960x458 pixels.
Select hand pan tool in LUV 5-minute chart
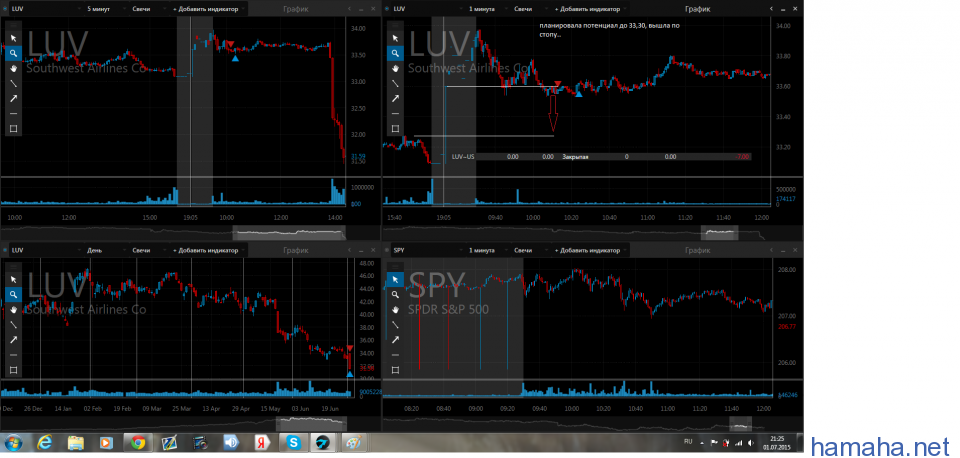(x=13, y=68)
